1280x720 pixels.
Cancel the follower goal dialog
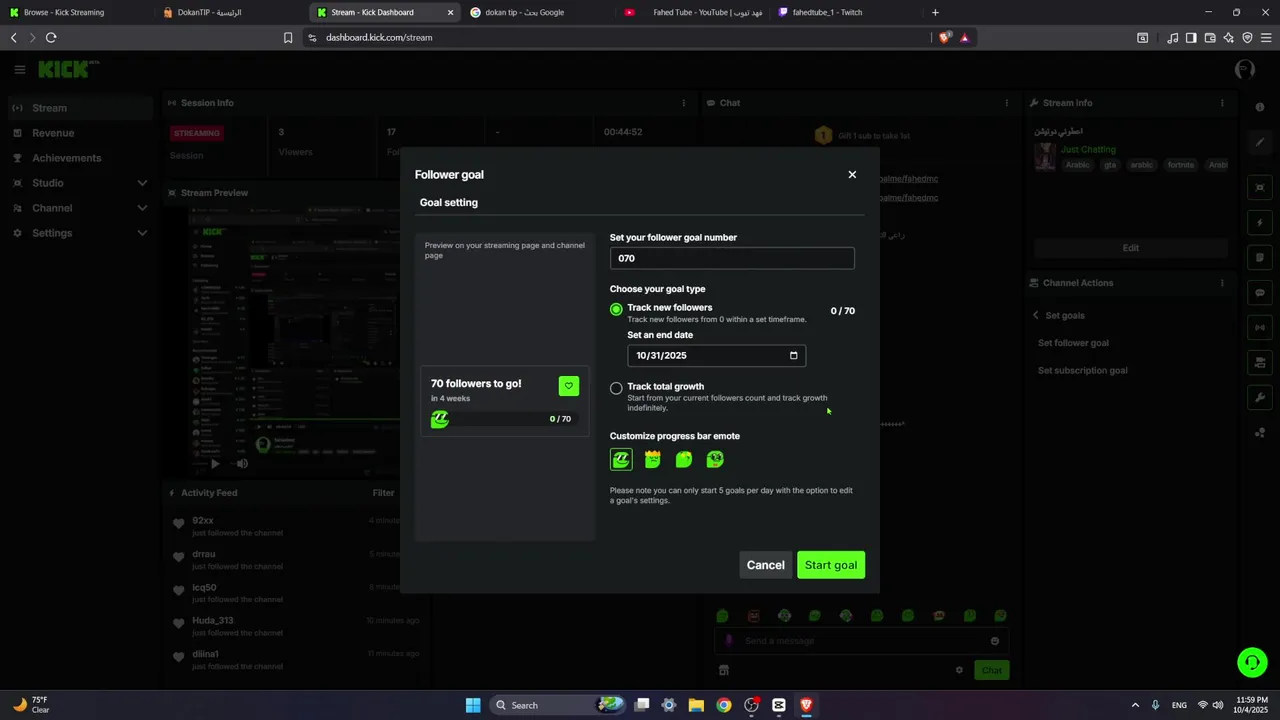click(x=766, y=565)
